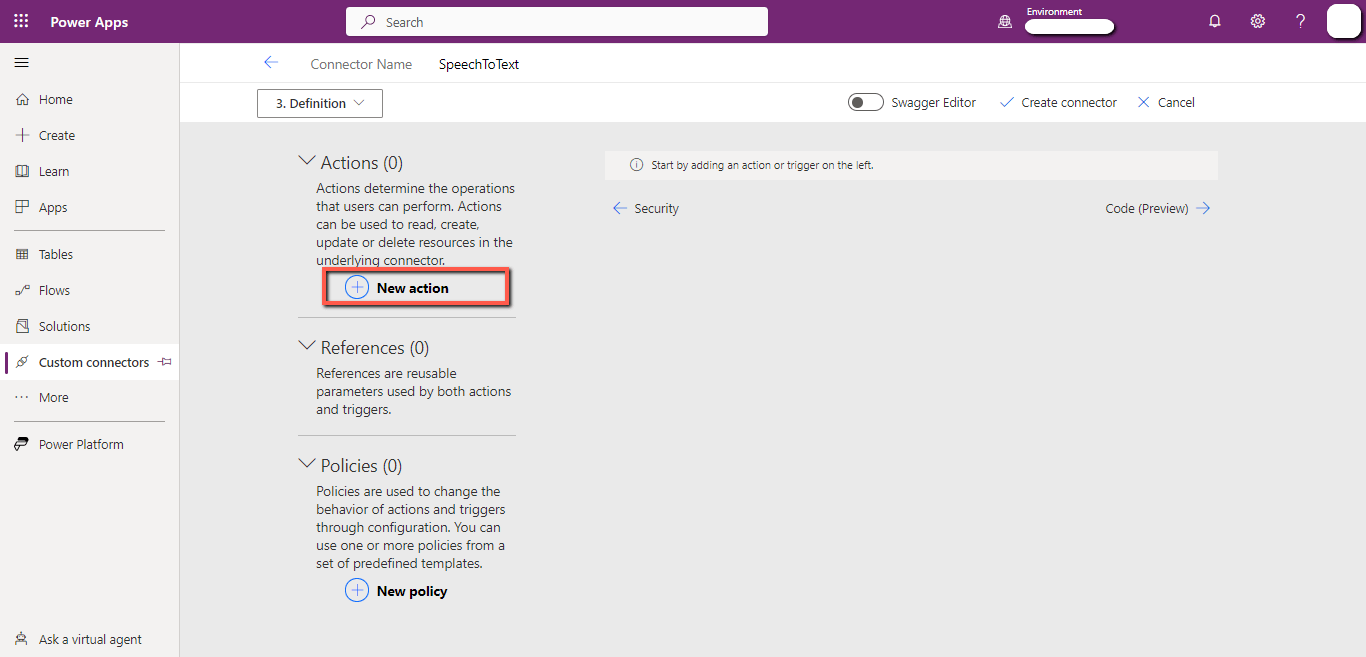Collapse the References (0) section
This screenshot has height=657, width=1366.
[307, 346]
